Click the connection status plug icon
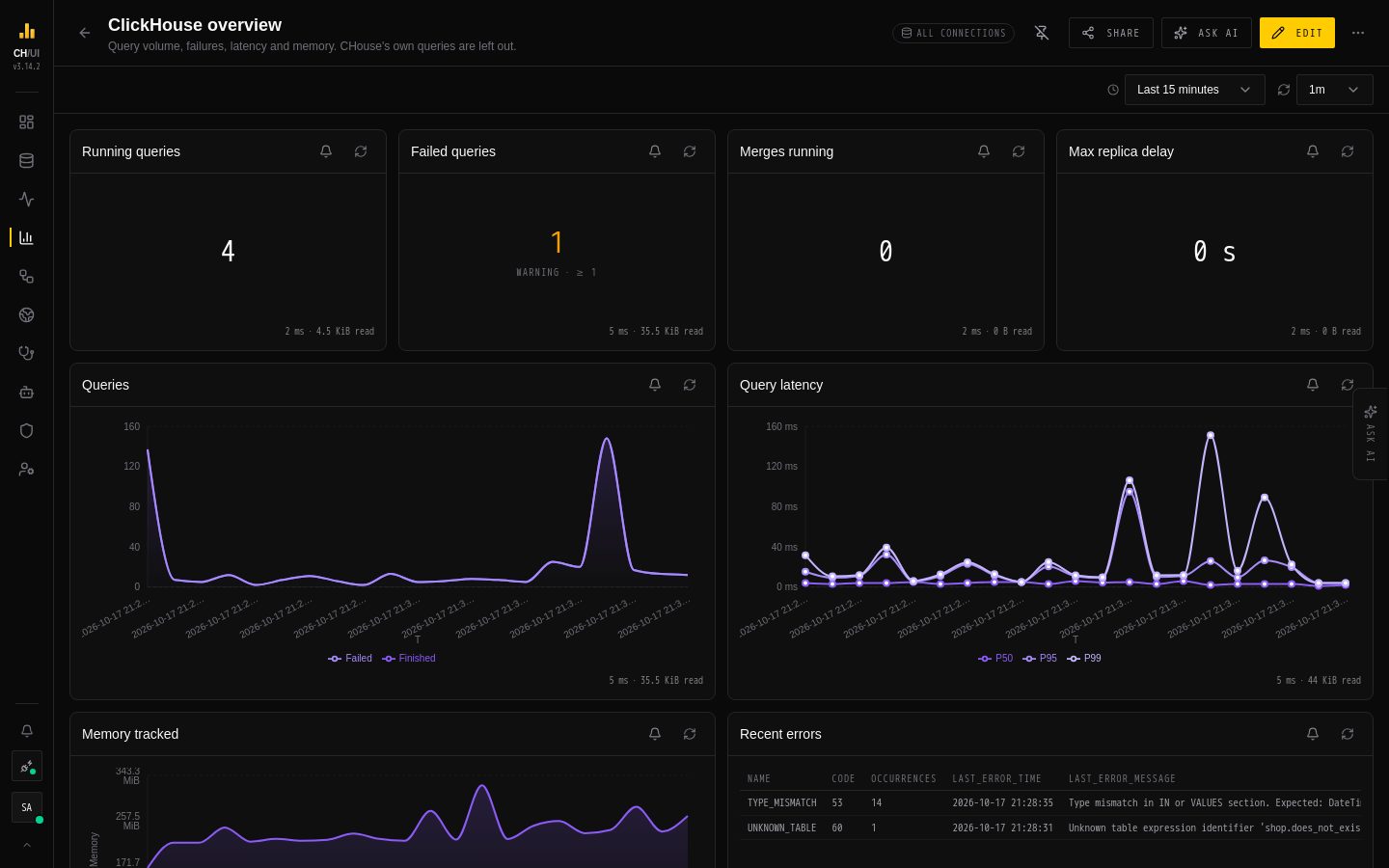The image size is (1389, 868). point(26,767)
